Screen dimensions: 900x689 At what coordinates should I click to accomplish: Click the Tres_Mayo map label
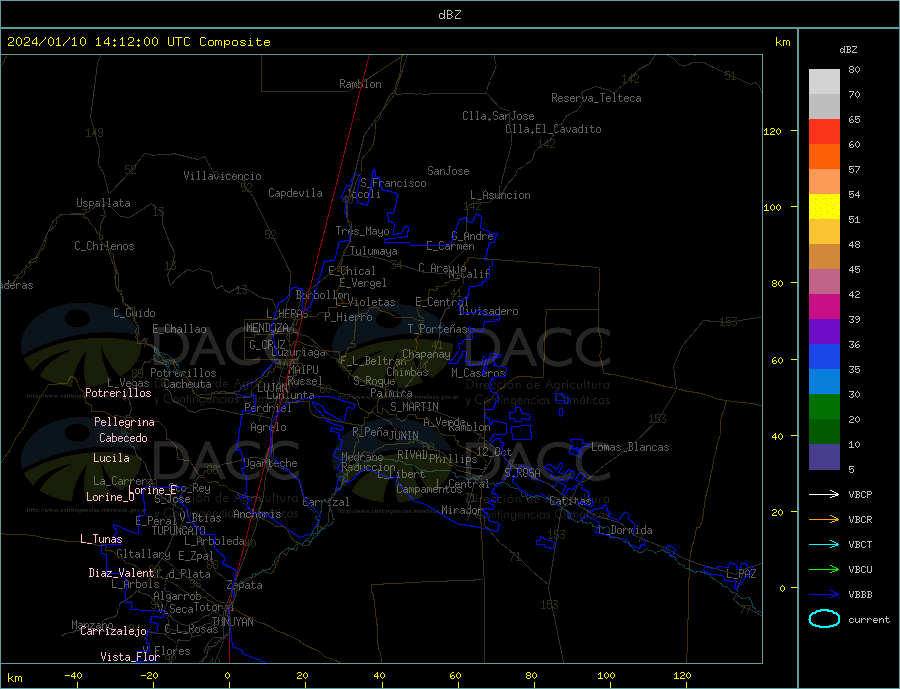(362, 231)
